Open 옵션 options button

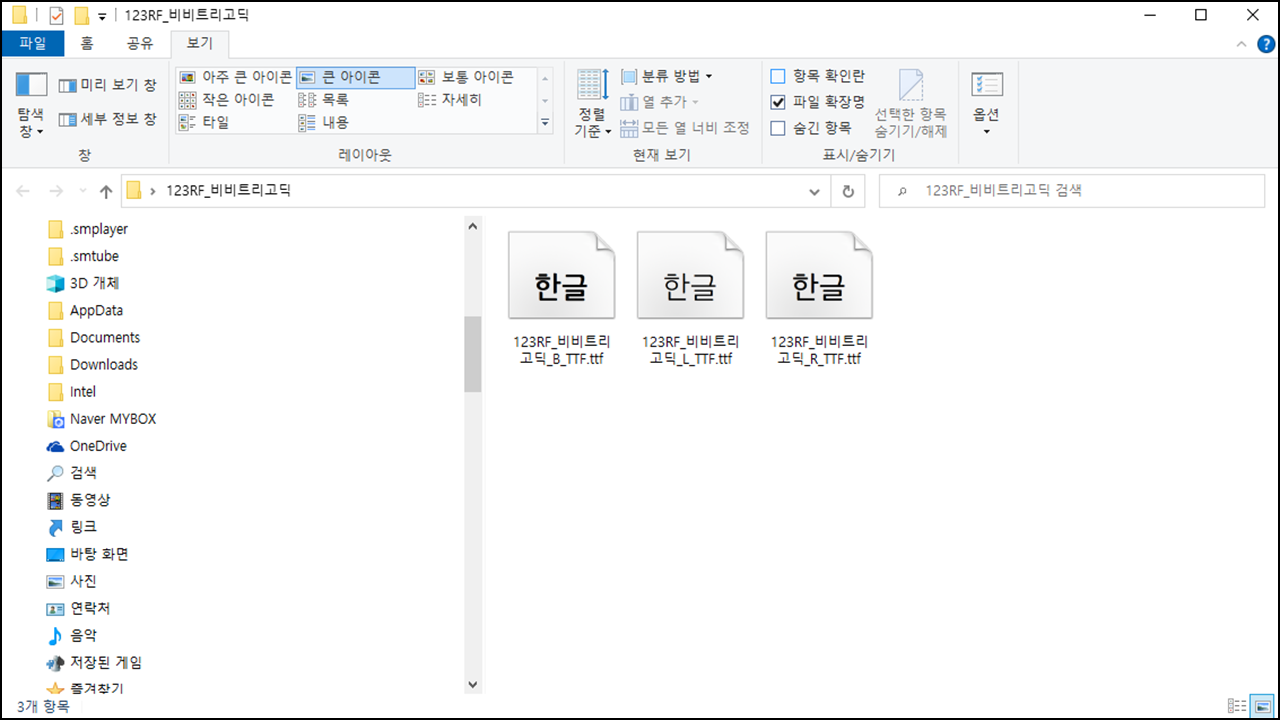(x=987, y=105)
